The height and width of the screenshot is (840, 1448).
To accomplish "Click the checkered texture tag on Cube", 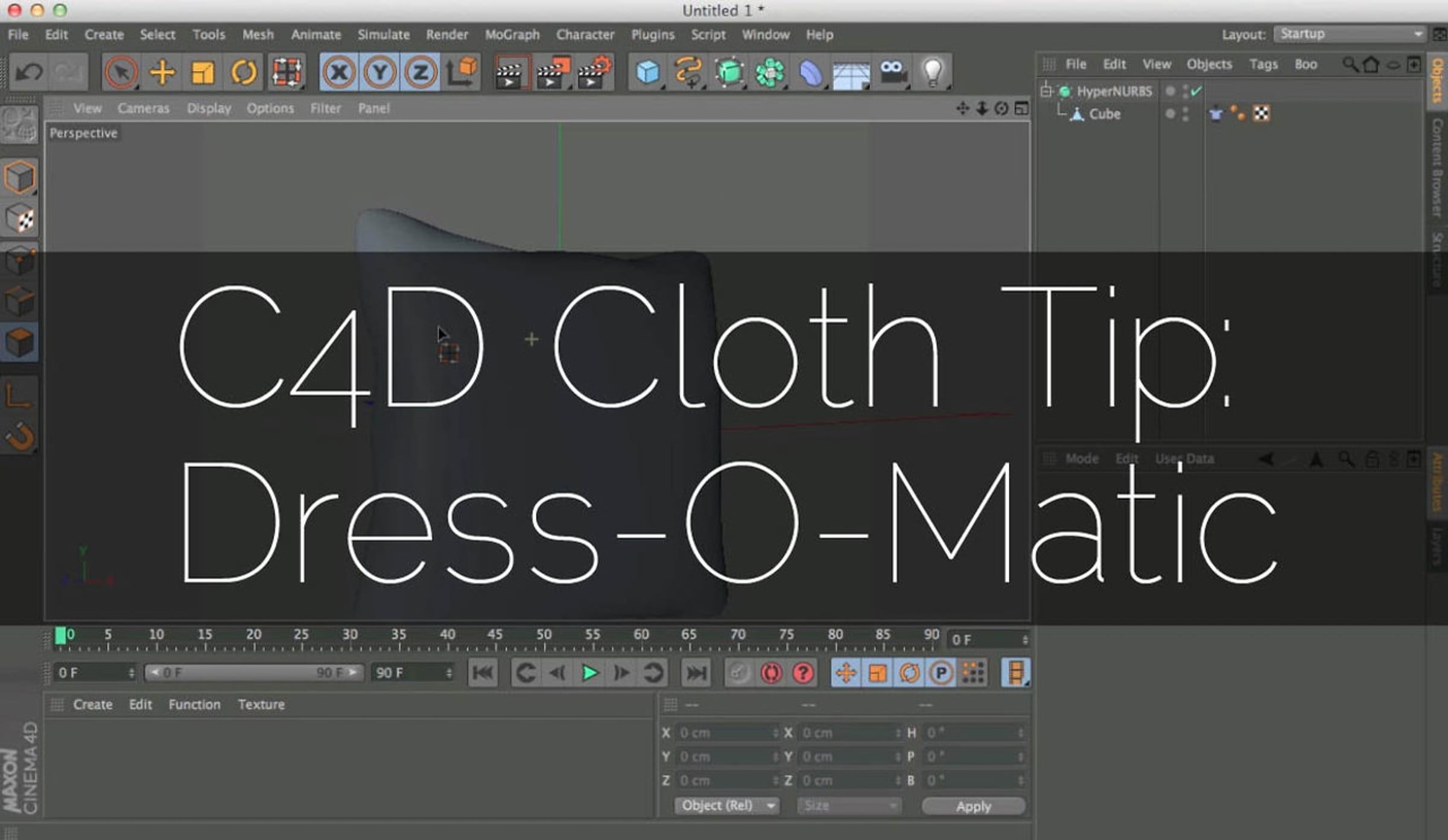I will click(1262, 113).
